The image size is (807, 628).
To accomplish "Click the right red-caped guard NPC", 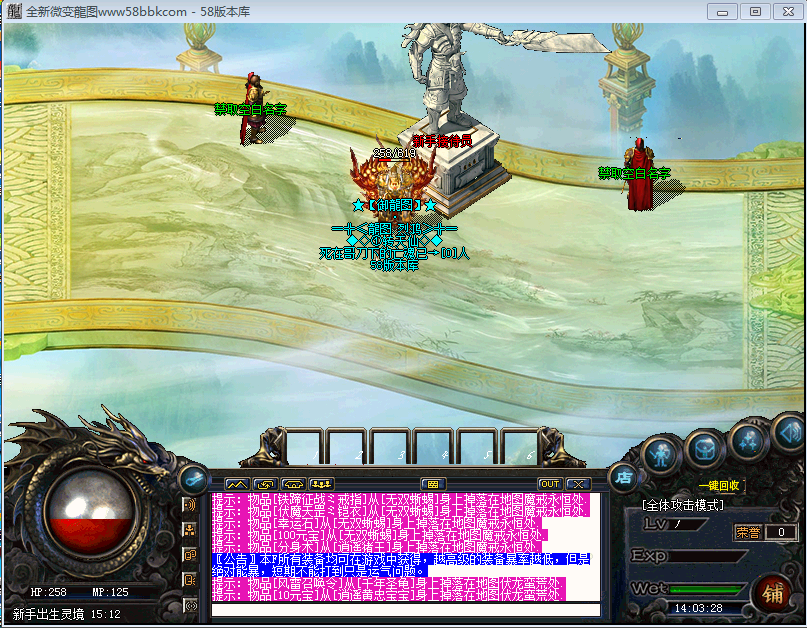I will click(x=639, y=173).
